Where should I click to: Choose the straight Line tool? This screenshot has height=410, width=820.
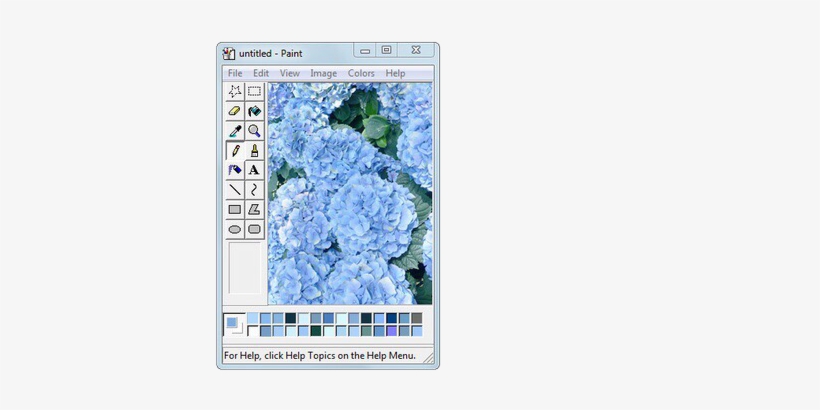click(235, 189)
